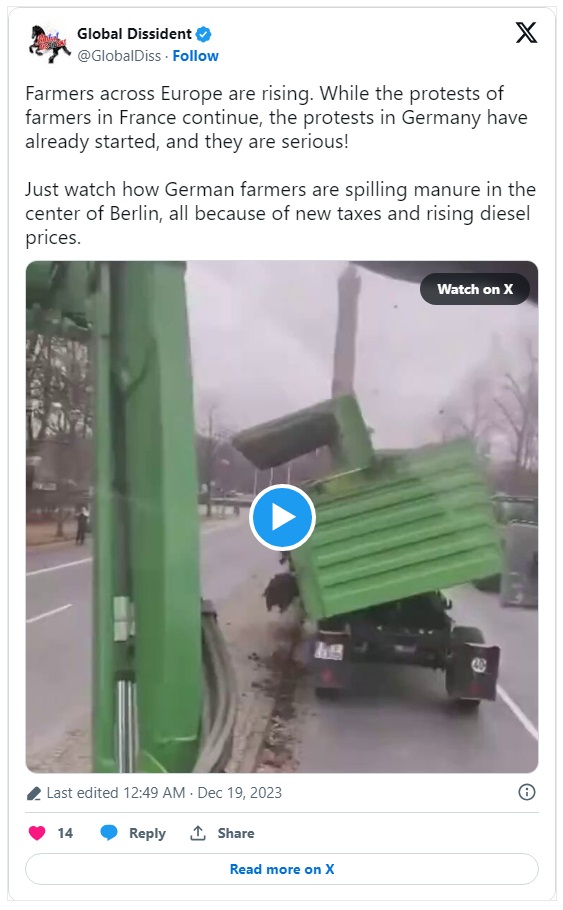Click the edit pencil icon
563x910 pixels.
[34, 793]
